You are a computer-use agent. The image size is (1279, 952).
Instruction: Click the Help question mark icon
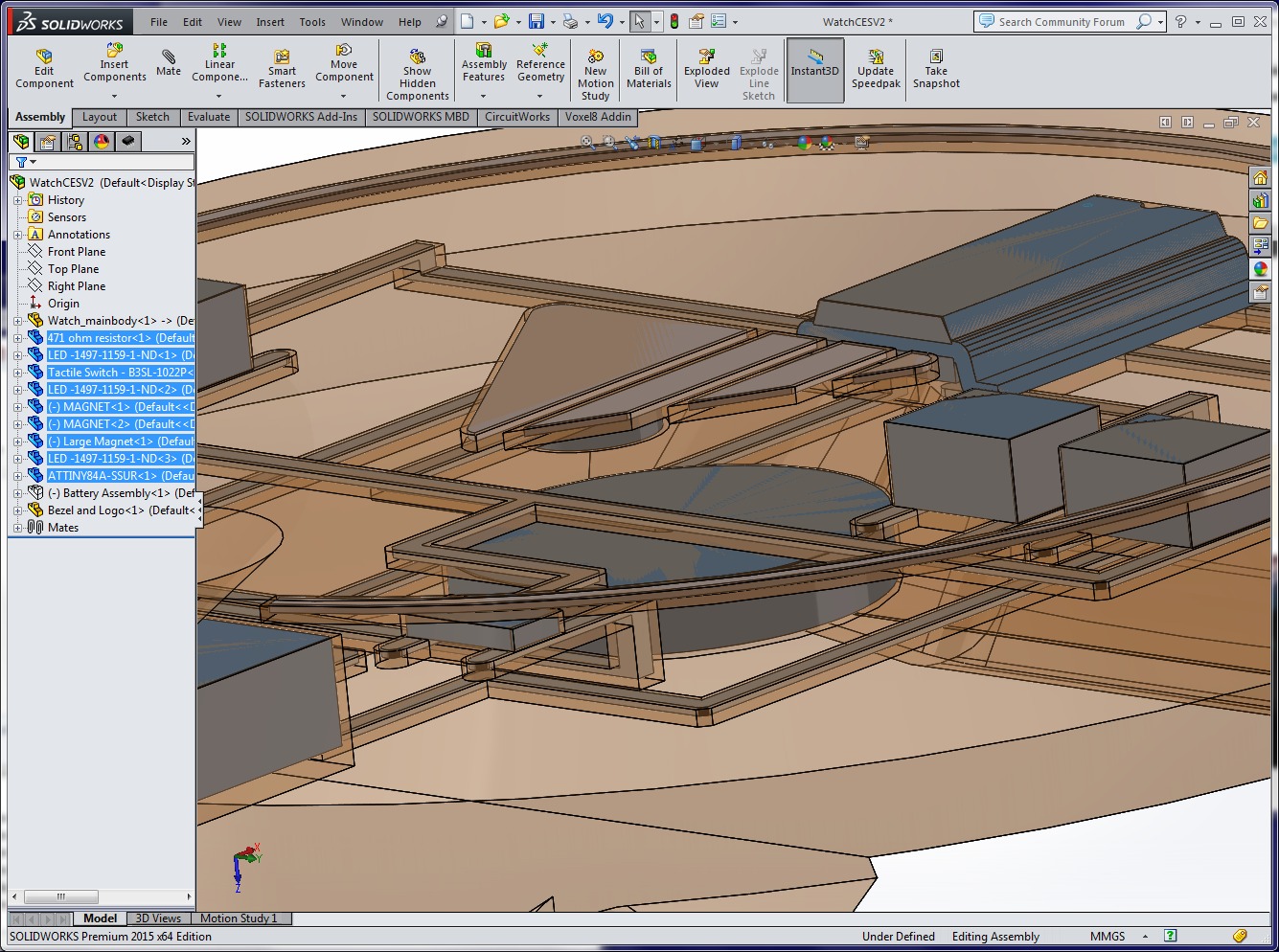pos(1180,21)
